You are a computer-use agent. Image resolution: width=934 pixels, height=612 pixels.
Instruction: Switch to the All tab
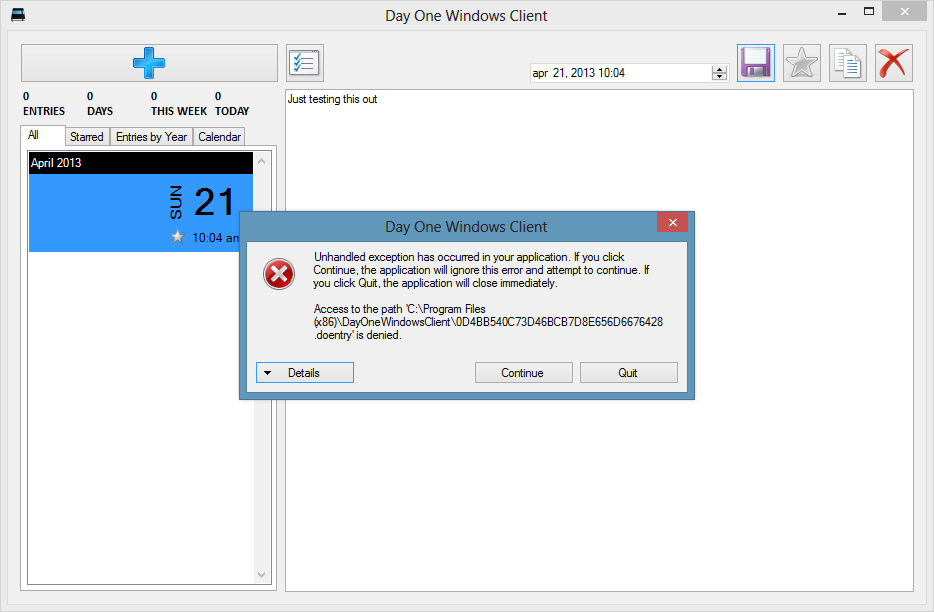coord(42,135)
